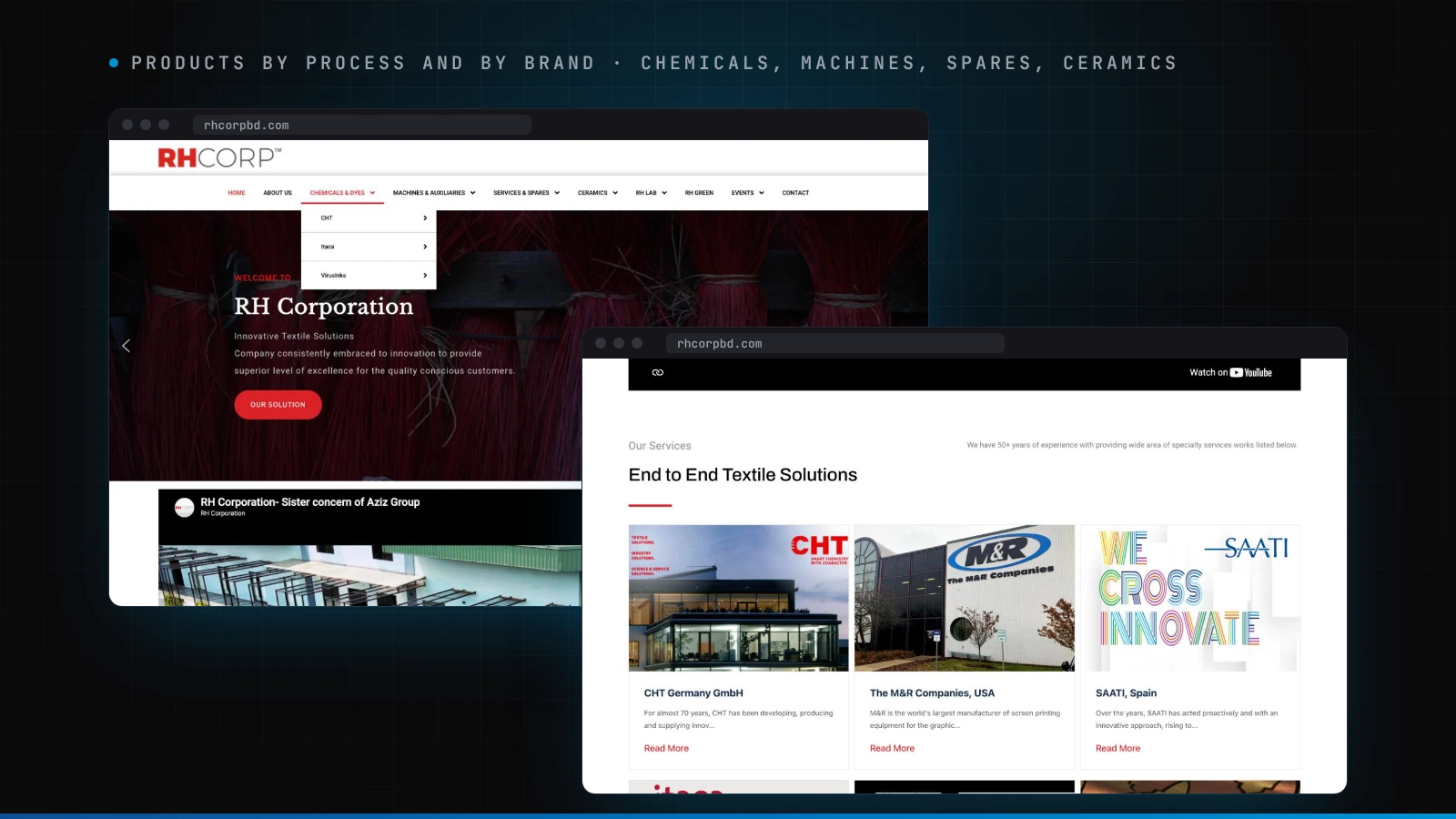The width and height of the screenshot is (1456, 819).
Task: Expand the Itaca submenu arrow
Action: [425, 247]
